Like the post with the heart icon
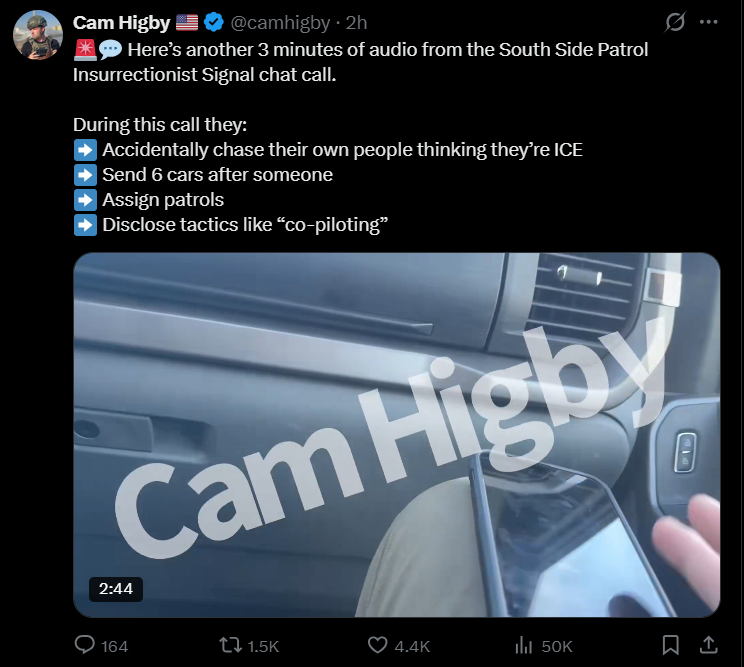The height and width of the screenshot is (667, 744). pyautogui.click(x=378, y=645)
